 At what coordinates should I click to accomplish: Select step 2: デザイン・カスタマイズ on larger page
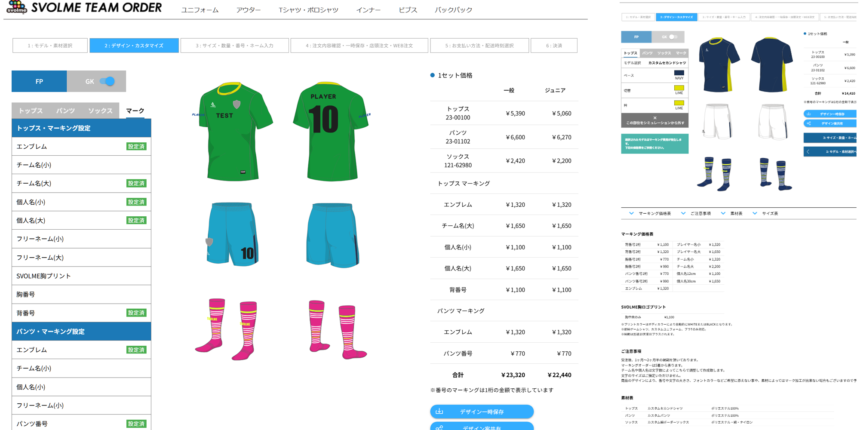134,46
